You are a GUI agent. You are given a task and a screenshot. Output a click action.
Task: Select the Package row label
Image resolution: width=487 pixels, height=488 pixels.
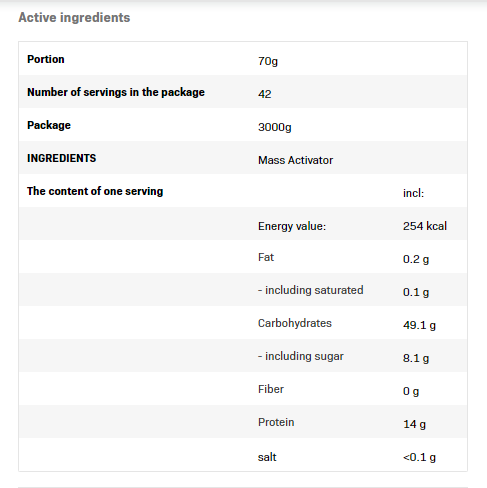click(49, 125)
